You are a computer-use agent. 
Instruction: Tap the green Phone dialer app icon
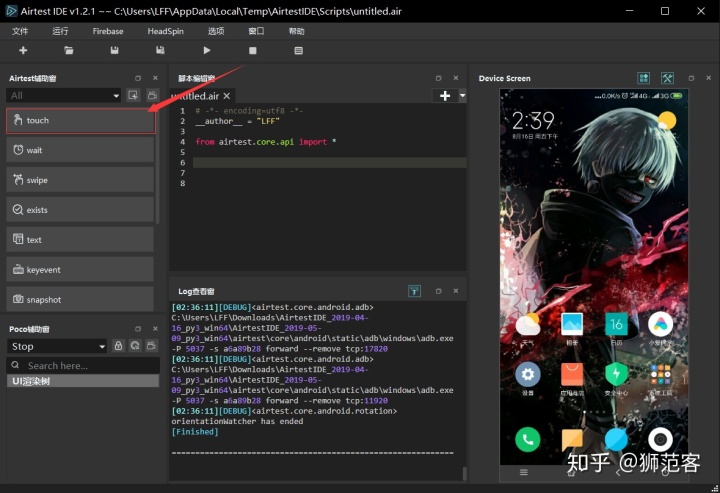[528, 440]
